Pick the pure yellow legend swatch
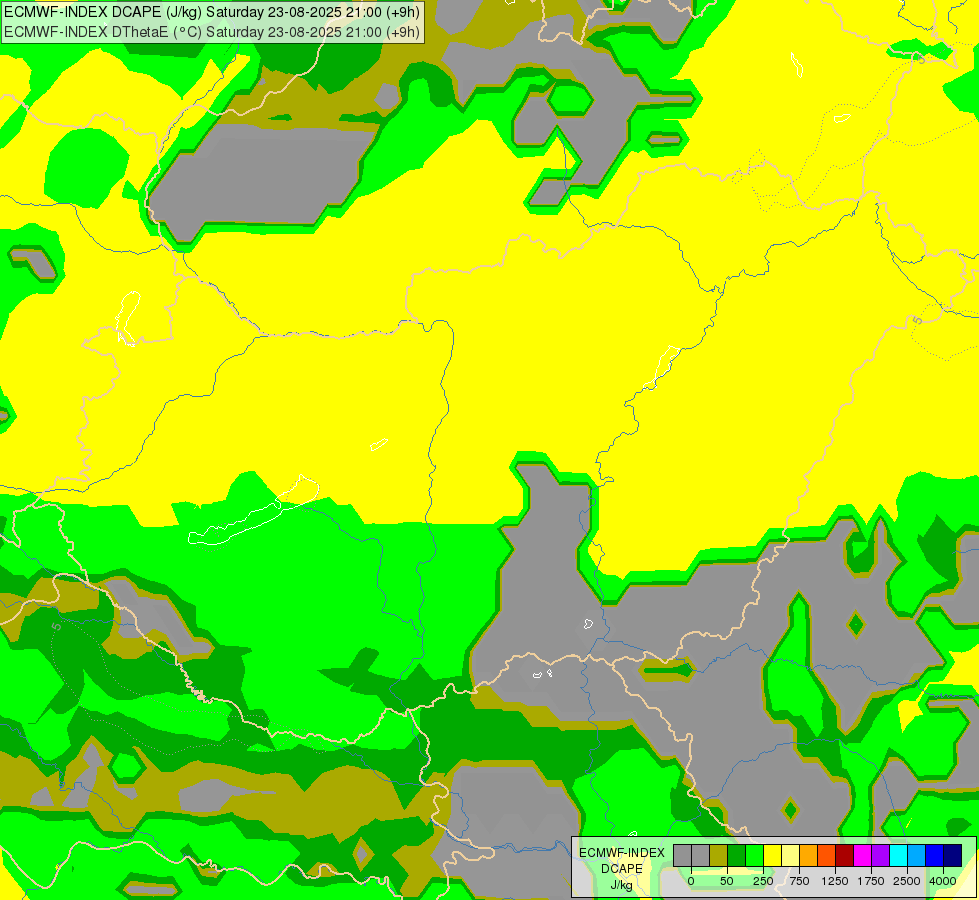 [772, 855]
